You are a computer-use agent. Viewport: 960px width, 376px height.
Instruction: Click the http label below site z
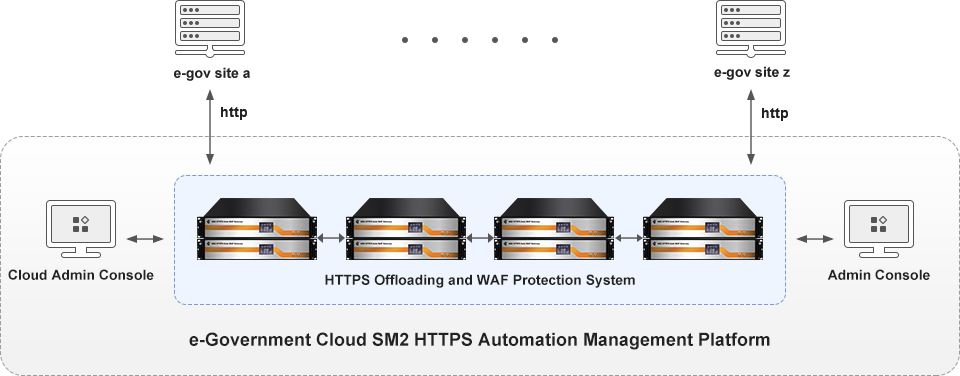coord(774,113)
